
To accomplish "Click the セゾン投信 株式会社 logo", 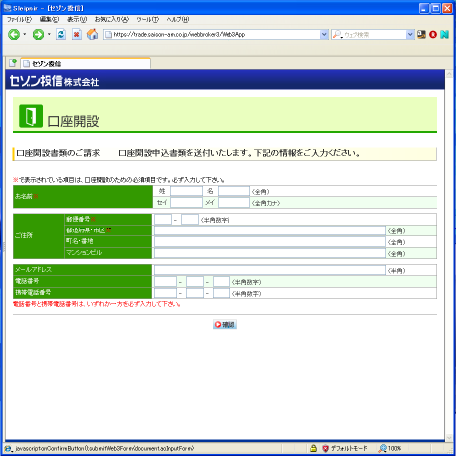I will (x=54, y=81).
